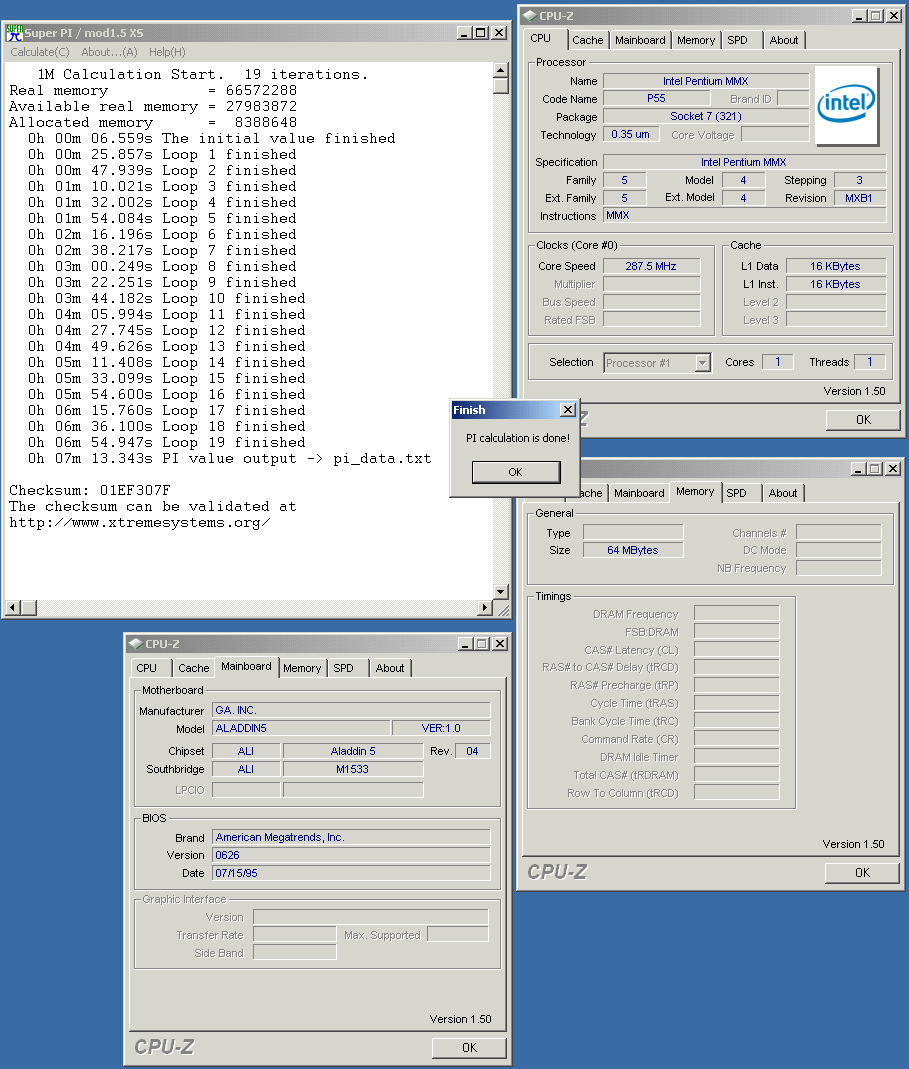The image size is (909, 1069).
Task: Switch to Cache tab in bottom CPU-Z window
Action: [x=194, y=668]
